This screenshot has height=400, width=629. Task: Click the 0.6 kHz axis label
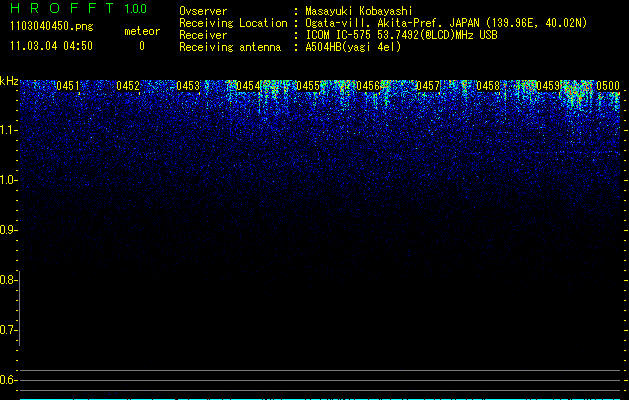[x=8, y=380]
